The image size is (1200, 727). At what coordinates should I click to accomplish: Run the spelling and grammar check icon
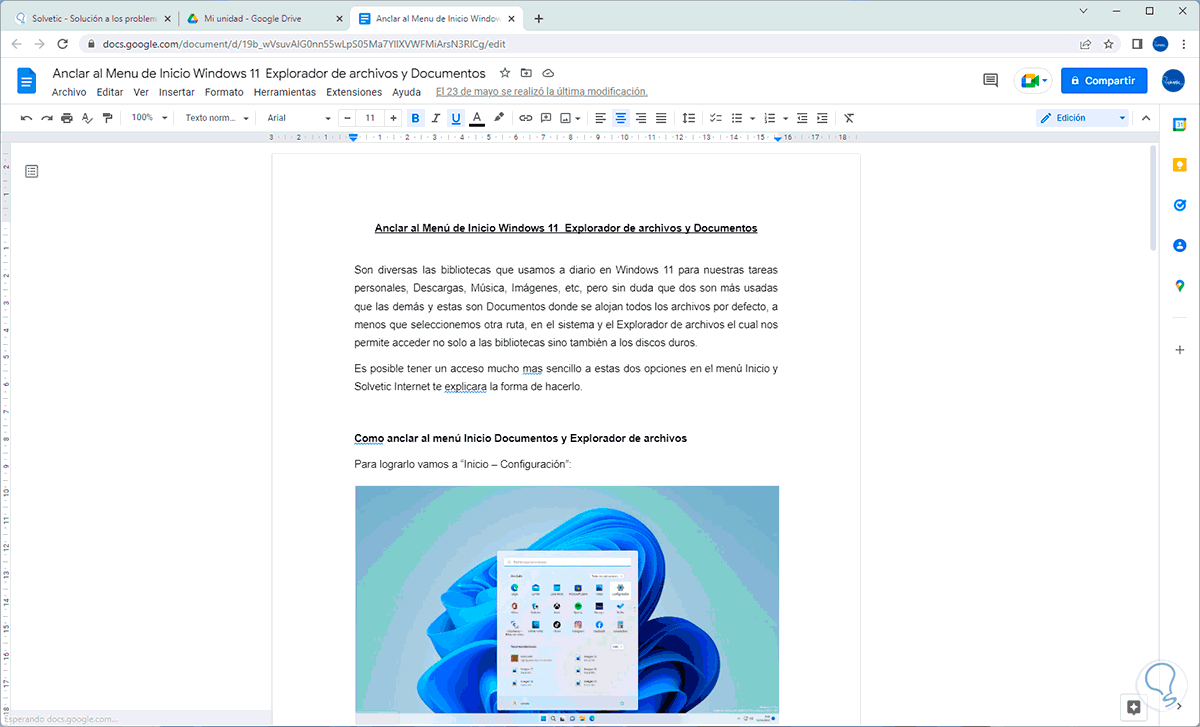(x=87, y=118)
